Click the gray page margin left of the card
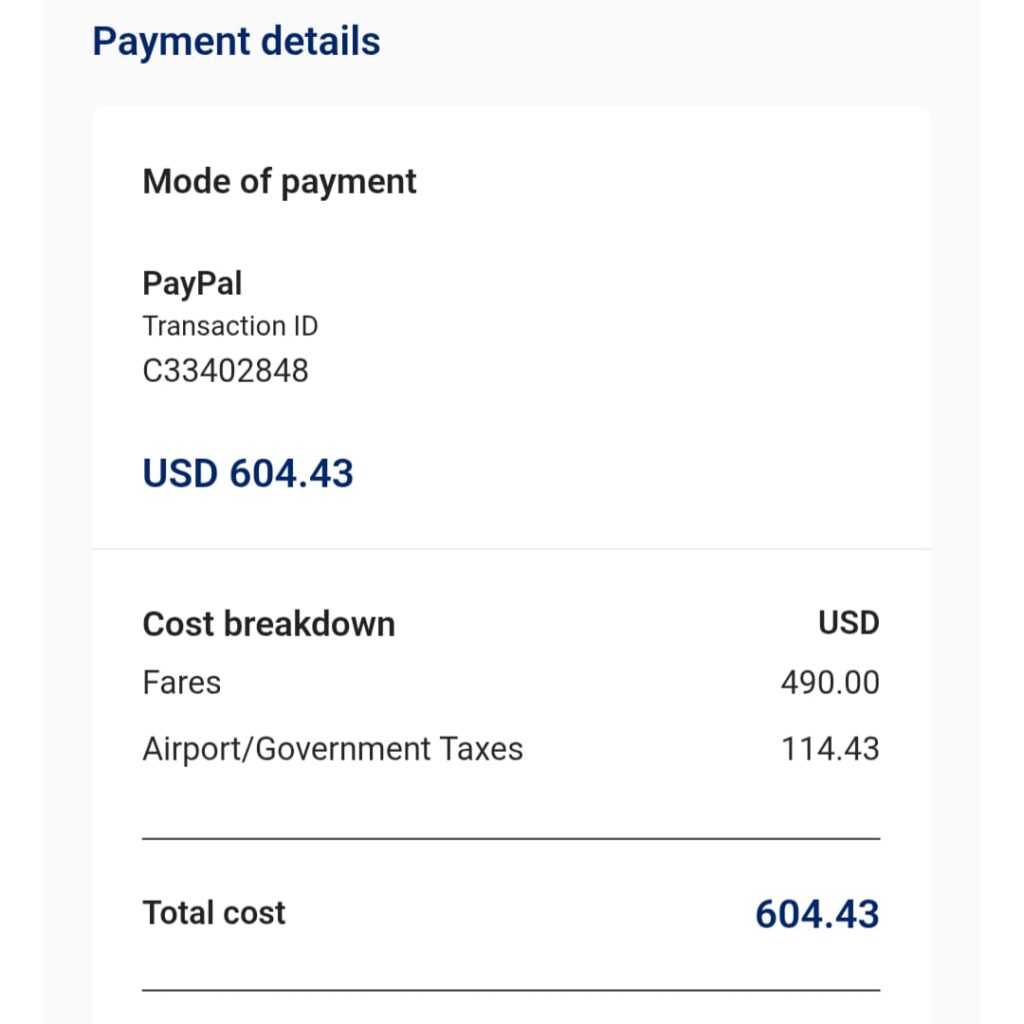Viewport: 1024px width, 1024px height. (66, 500)
